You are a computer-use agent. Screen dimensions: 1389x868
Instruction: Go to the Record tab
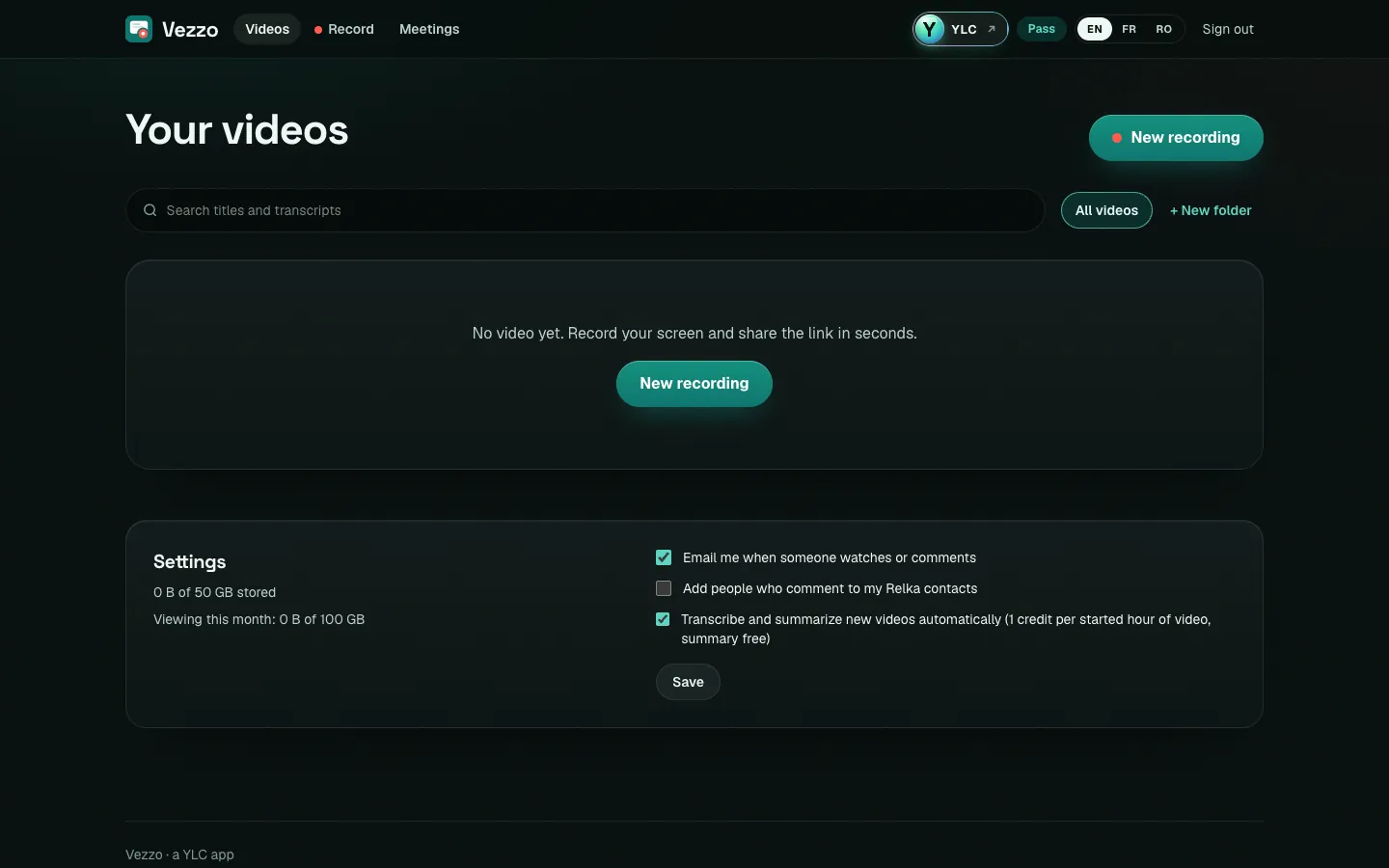click(344, 29)
